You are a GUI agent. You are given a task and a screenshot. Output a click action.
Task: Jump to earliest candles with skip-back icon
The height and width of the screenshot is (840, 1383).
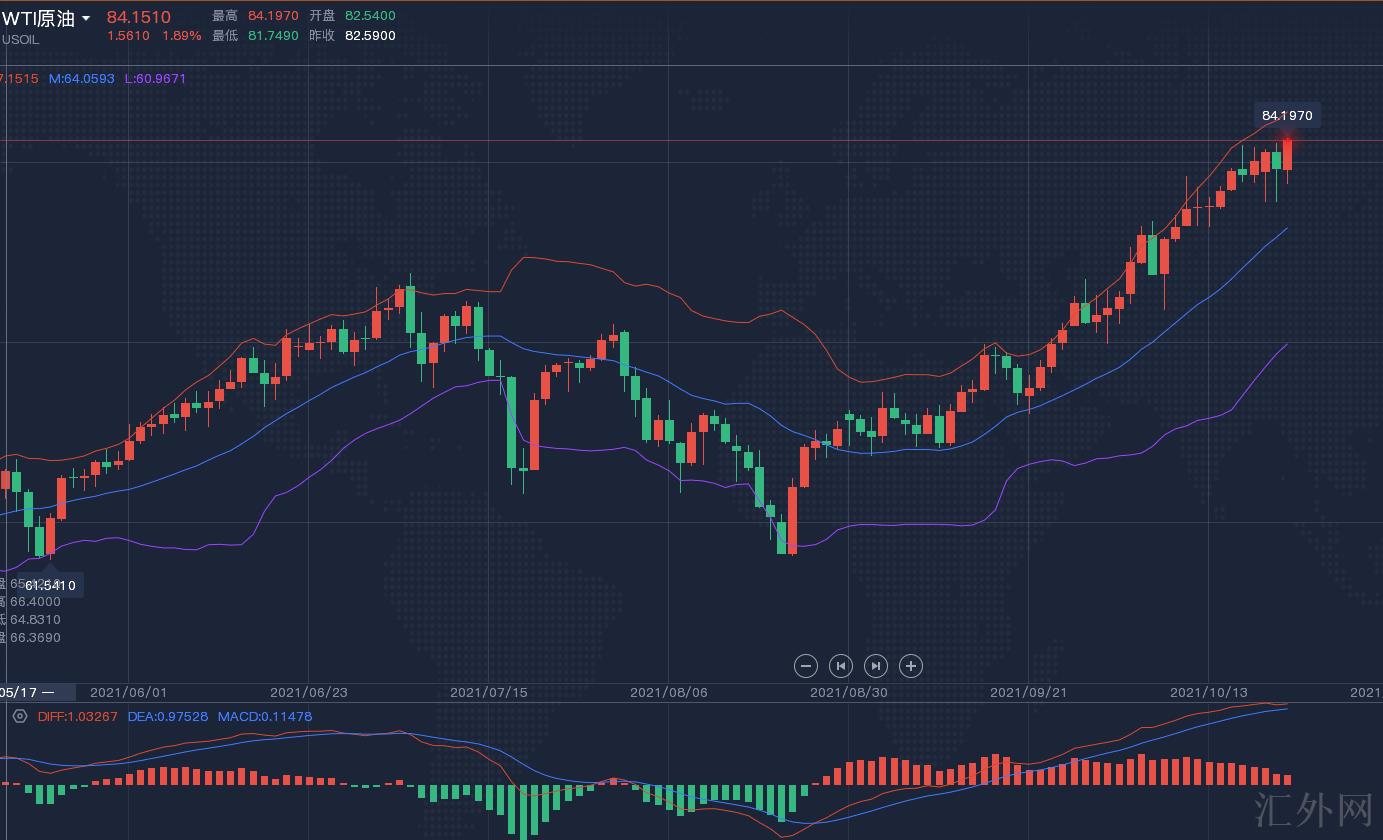tap(840, 666)
